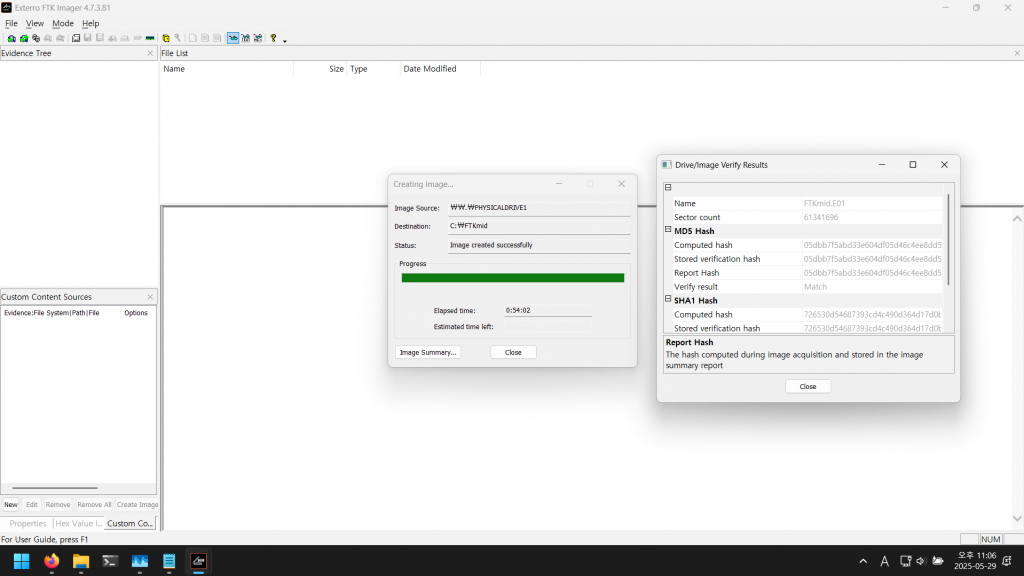Click Evidence:File System|Path|File column header
The height and width of the screenshot is (576, 1024).
coord(61,313)
